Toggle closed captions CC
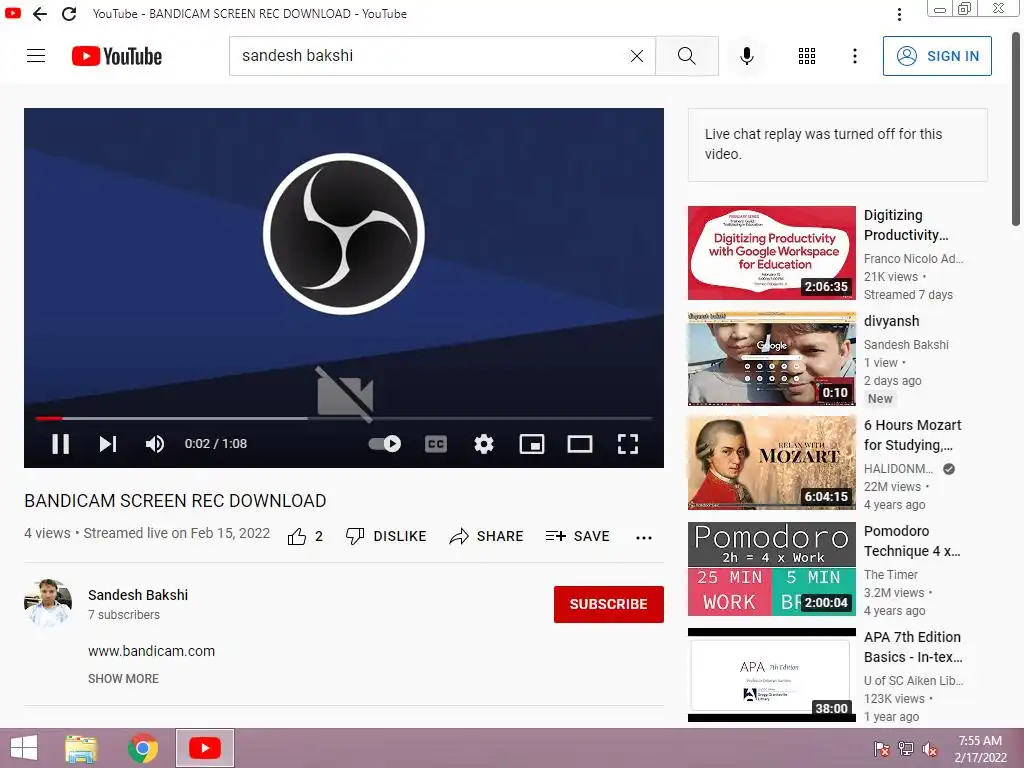1024x768 pixels. [x=436, y=444]
